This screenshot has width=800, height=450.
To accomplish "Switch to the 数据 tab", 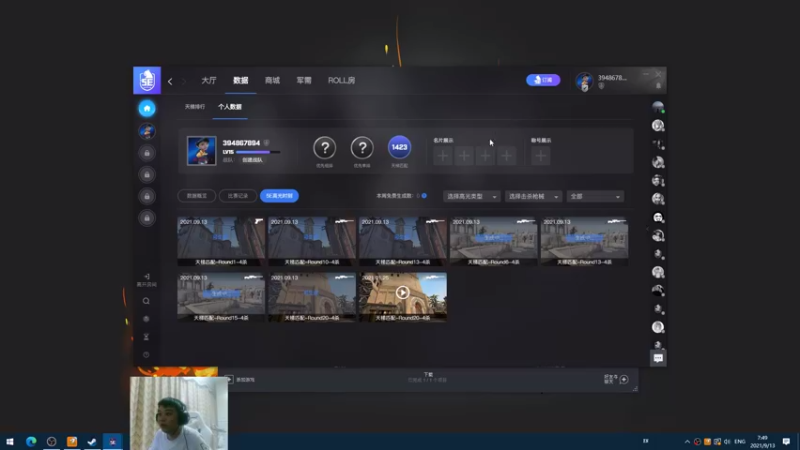I will tap(240, 81).
